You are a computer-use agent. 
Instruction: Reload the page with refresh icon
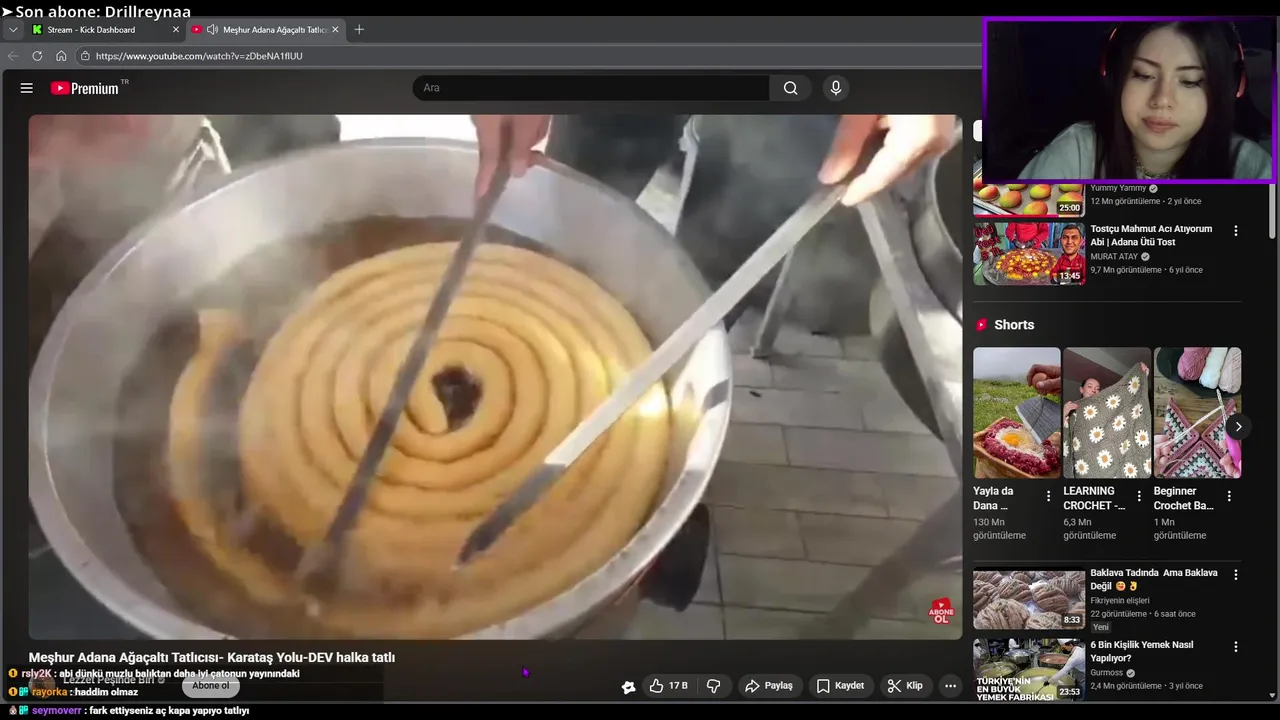37,56
